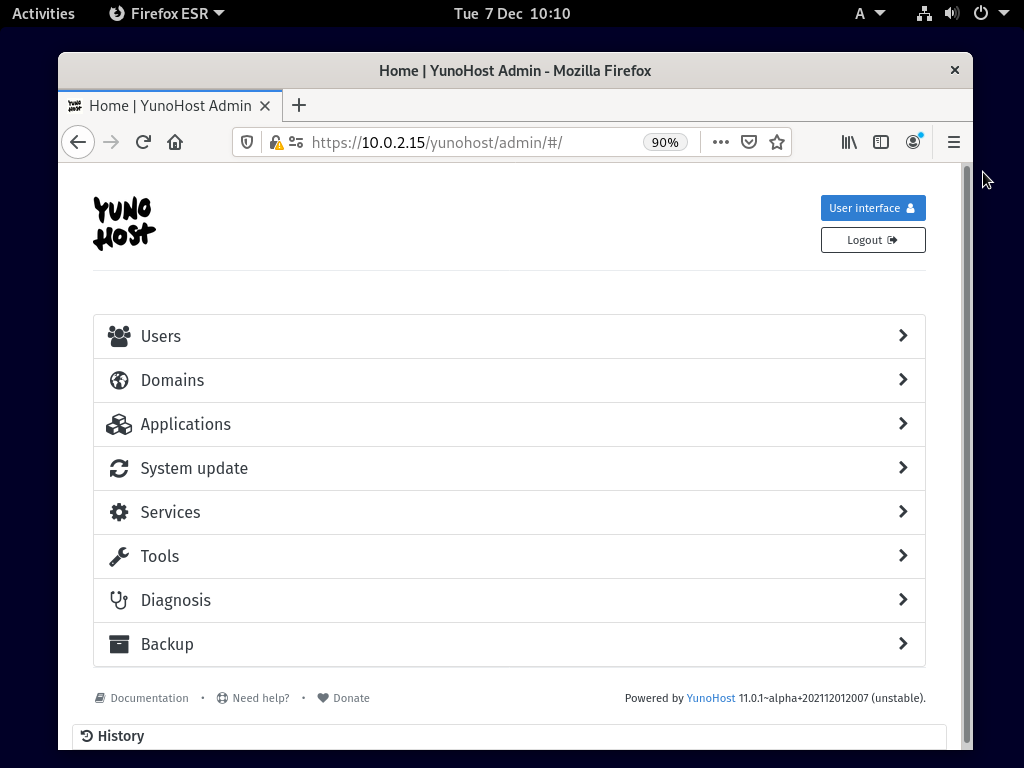1024x768 pixels.
Task: Open the Users section
Action: pos(509,336)
